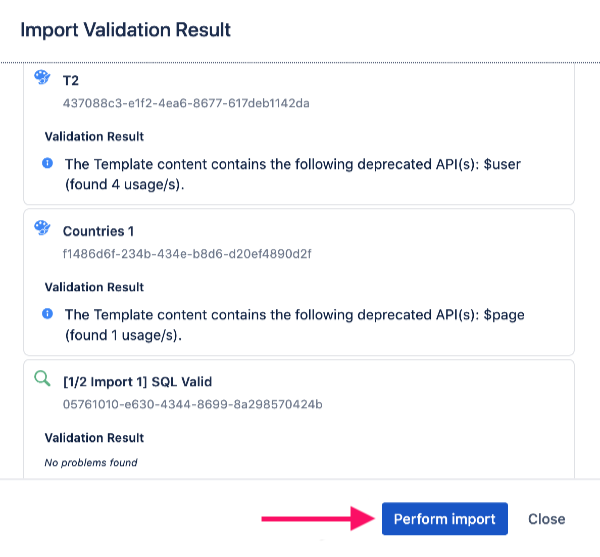
Task: Click the No problems found text
Action: pyautogui.click(x=91, y=462)
